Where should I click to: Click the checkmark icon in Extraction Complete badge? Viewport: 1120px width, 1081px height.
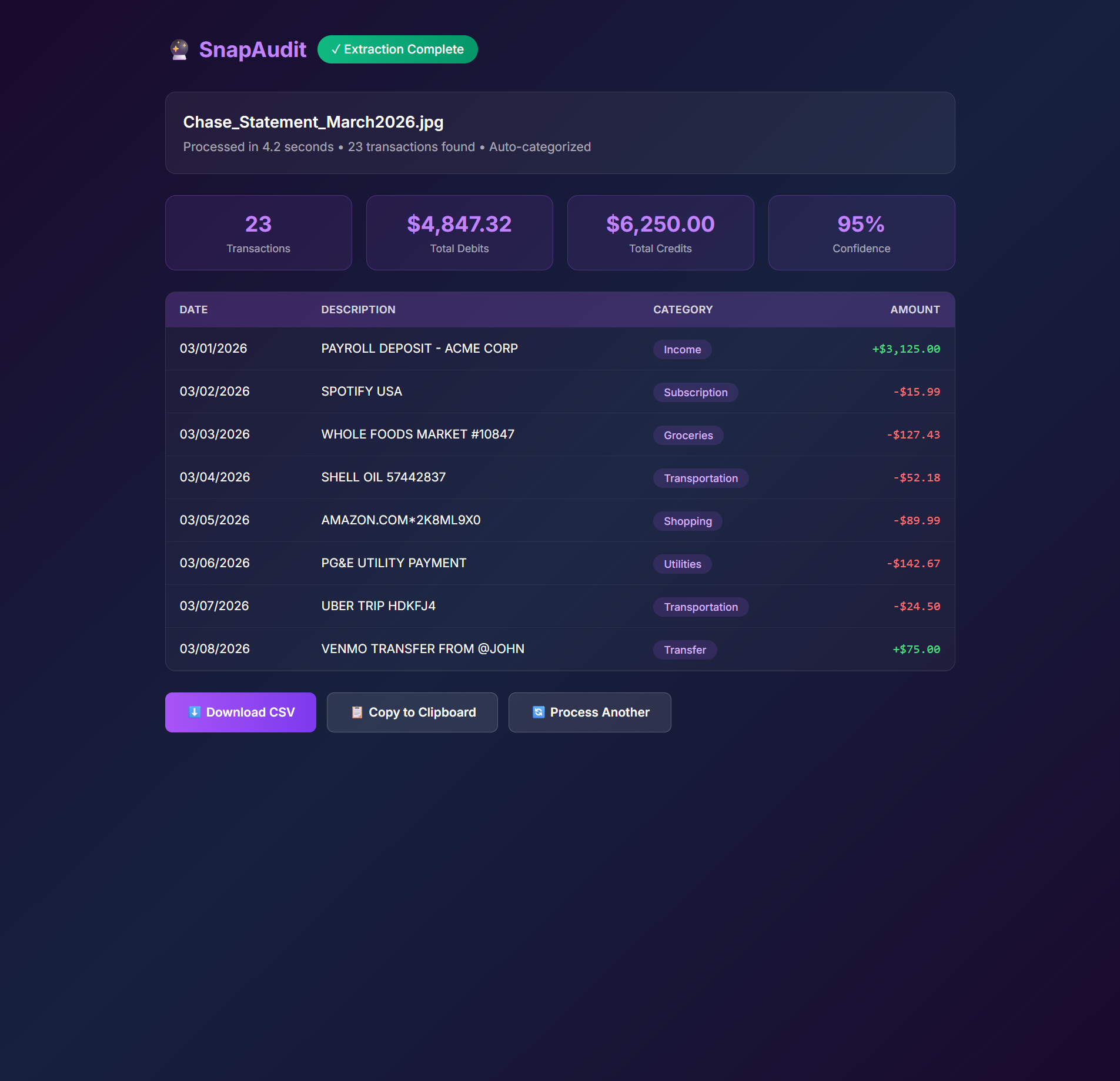(336, 49)
